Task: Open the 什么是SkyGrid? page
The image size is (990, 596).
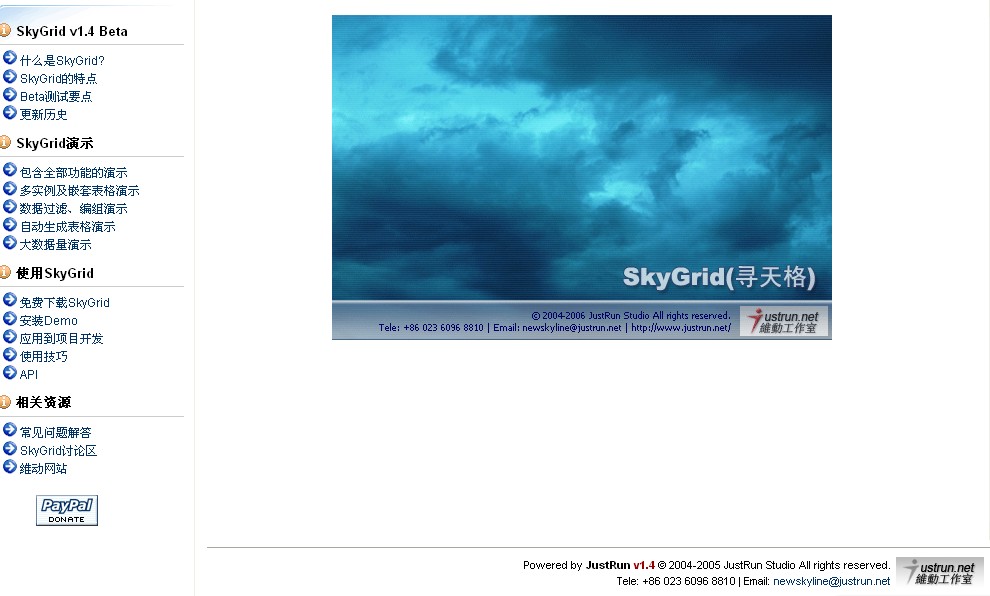Action: coord(62,61)
